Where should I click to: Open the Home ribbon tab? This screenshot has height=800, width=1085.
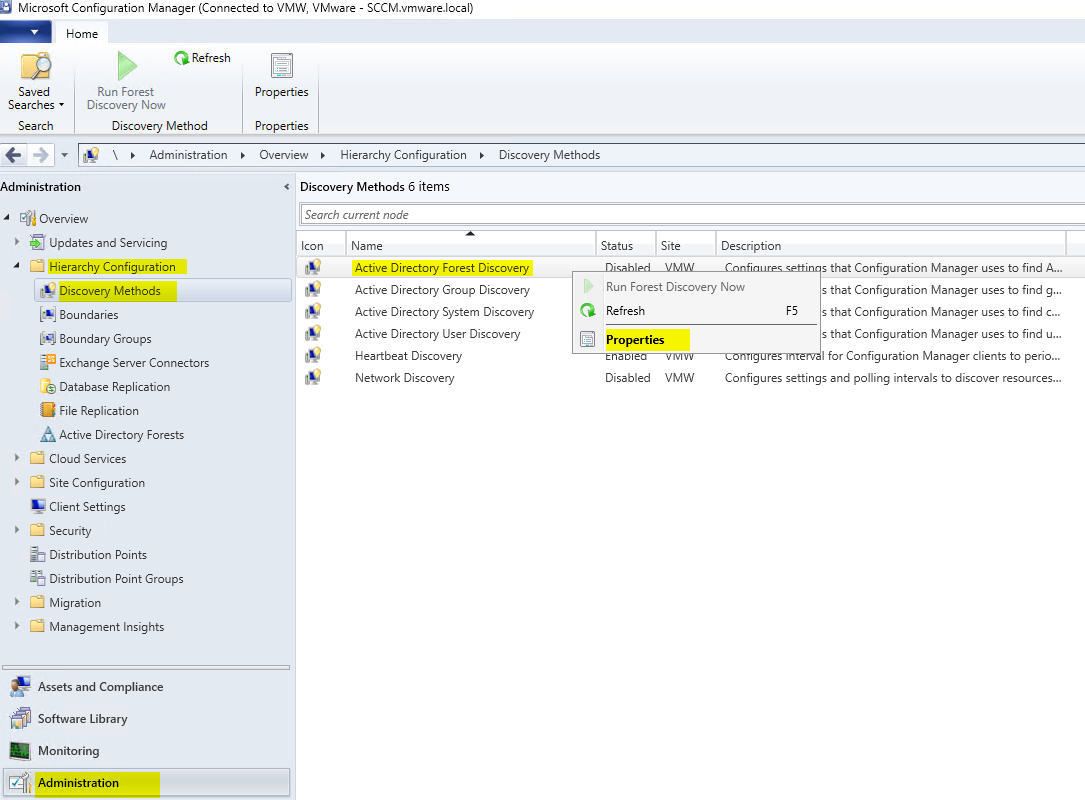(x=82, y=33)
